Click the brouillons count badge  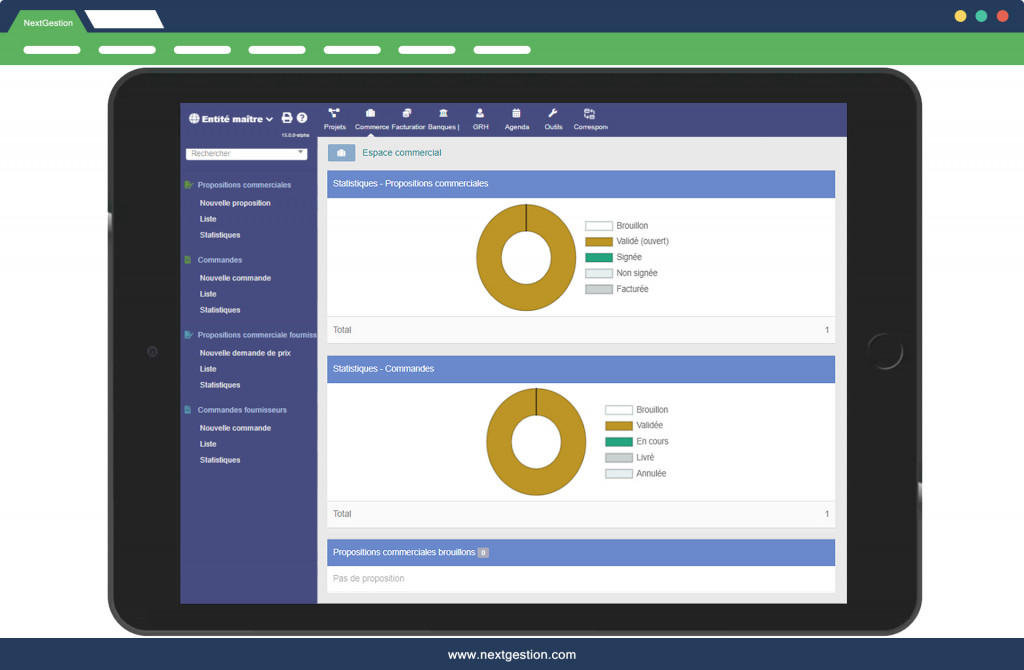[483, 553]
